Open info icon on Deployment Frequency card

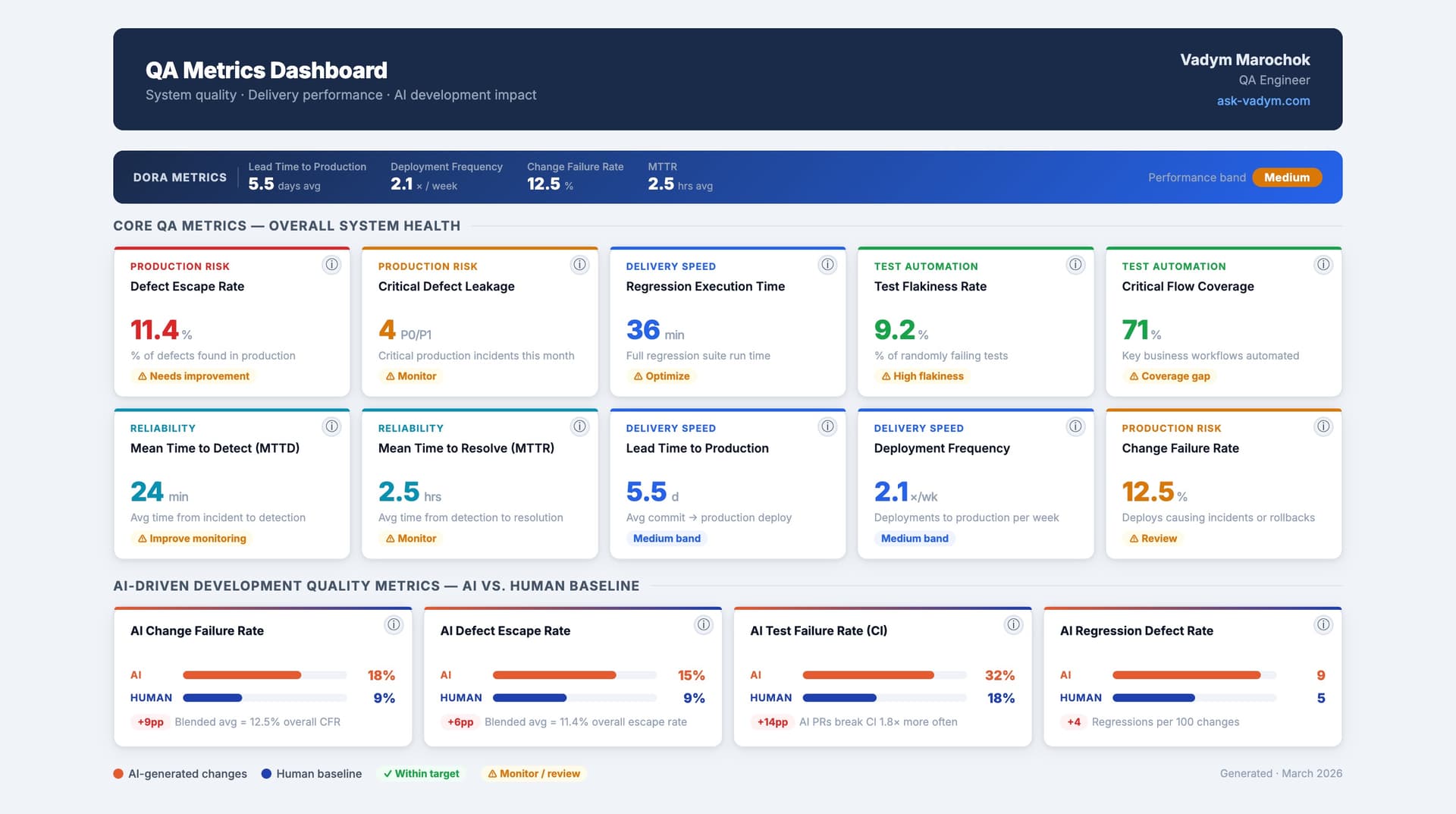1075,426
